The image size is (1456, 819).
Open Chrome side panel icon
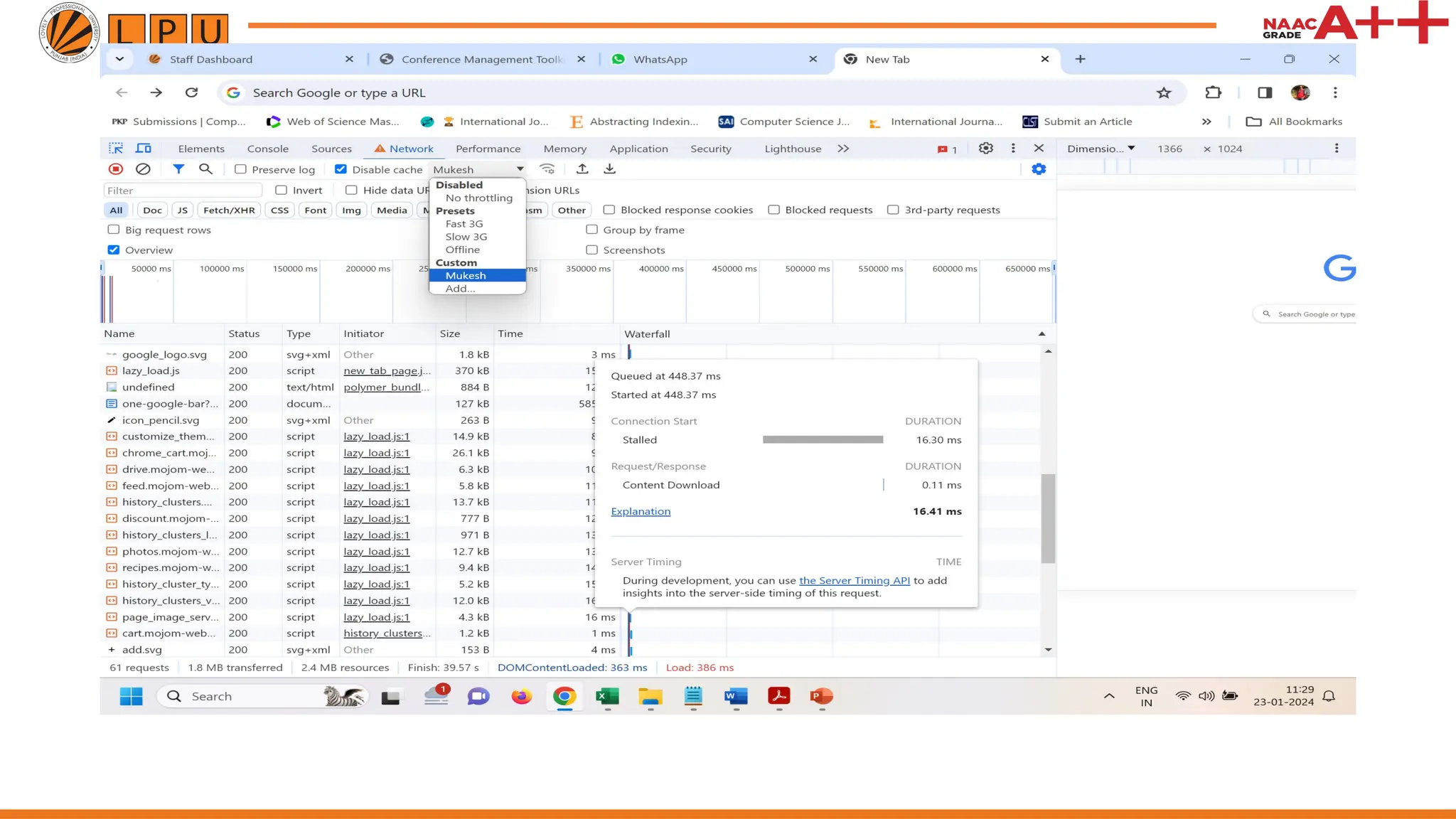[x=1265, y=93]
